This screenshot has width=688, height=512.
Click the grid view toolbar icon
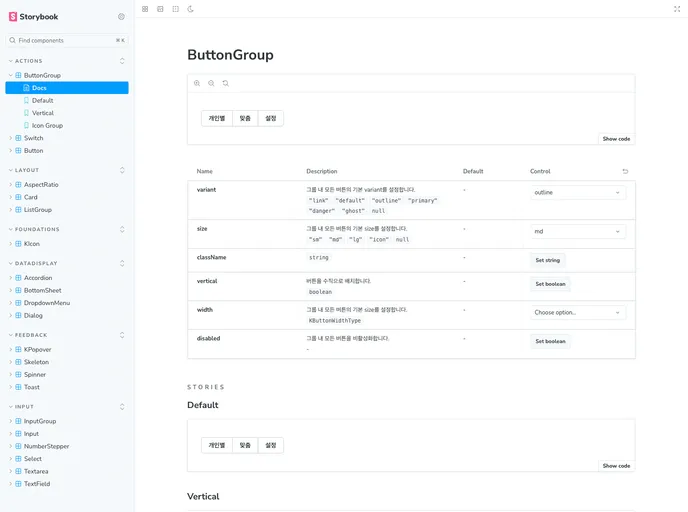tap(145, 9)
